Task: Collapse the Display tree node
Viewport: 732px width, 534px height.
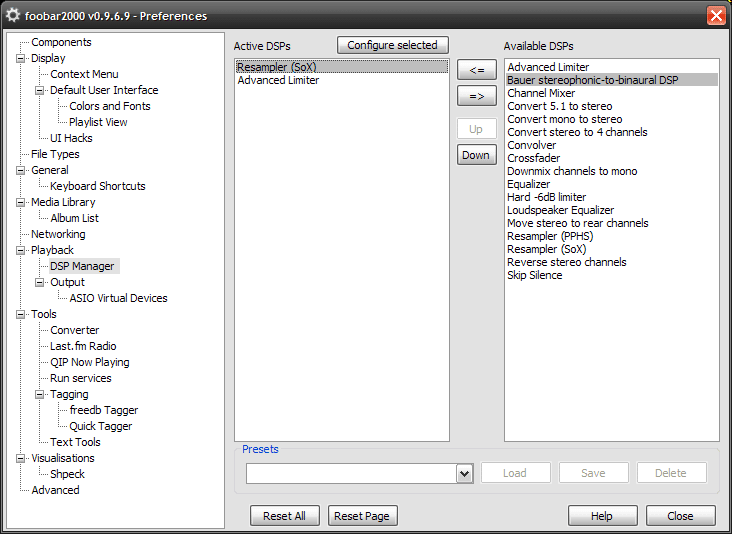Action: [21, 58]
